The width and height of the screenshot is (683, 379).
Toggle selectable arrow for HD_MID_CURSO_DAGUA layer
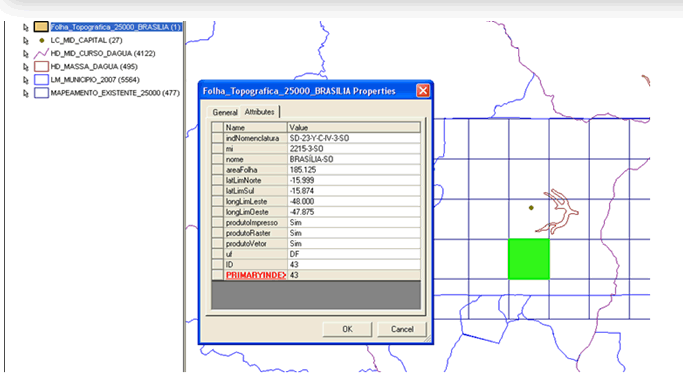tap(26, 54)
